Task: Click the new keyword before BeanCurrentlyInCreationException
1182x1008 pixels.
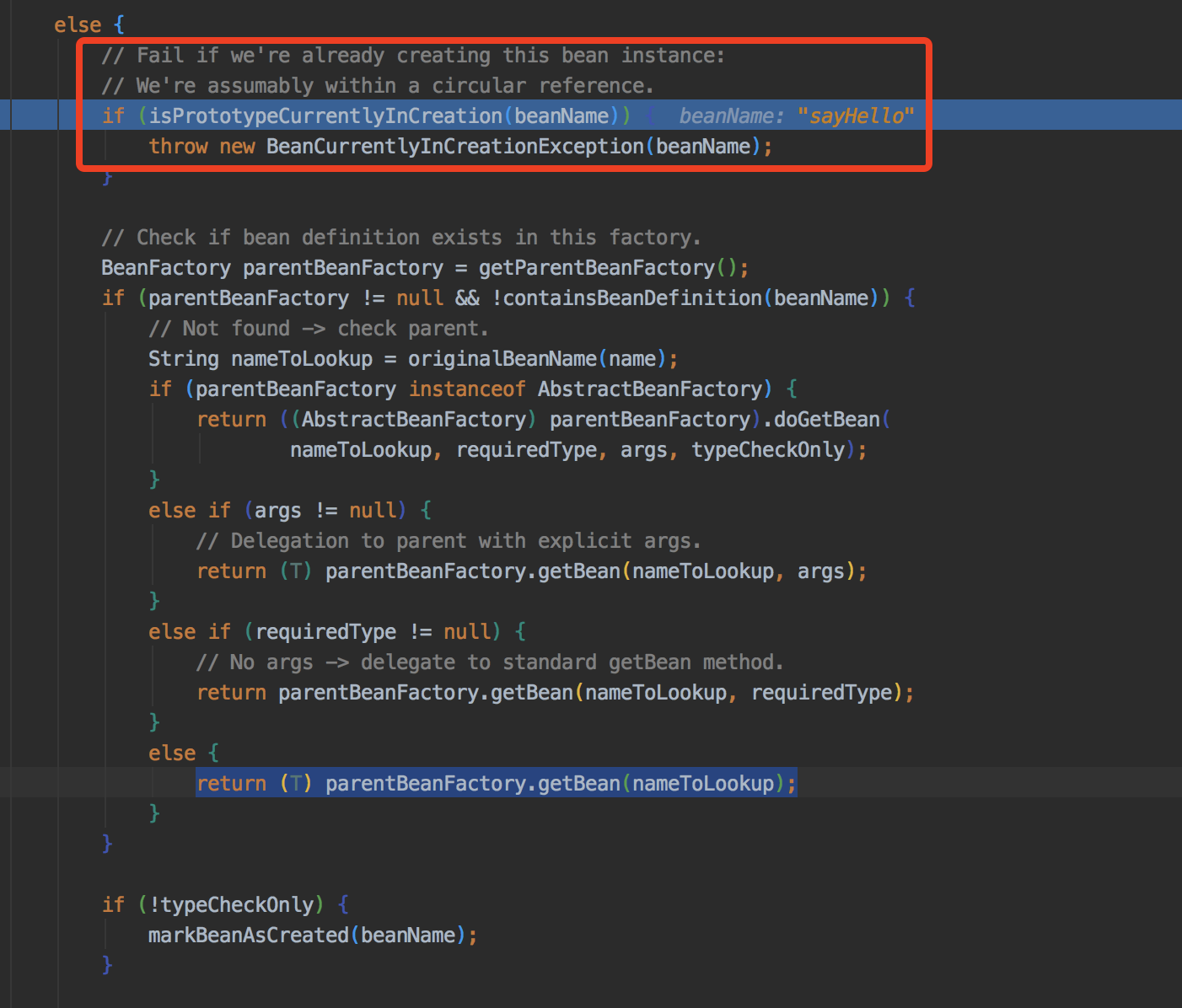Action: point(237,146)
